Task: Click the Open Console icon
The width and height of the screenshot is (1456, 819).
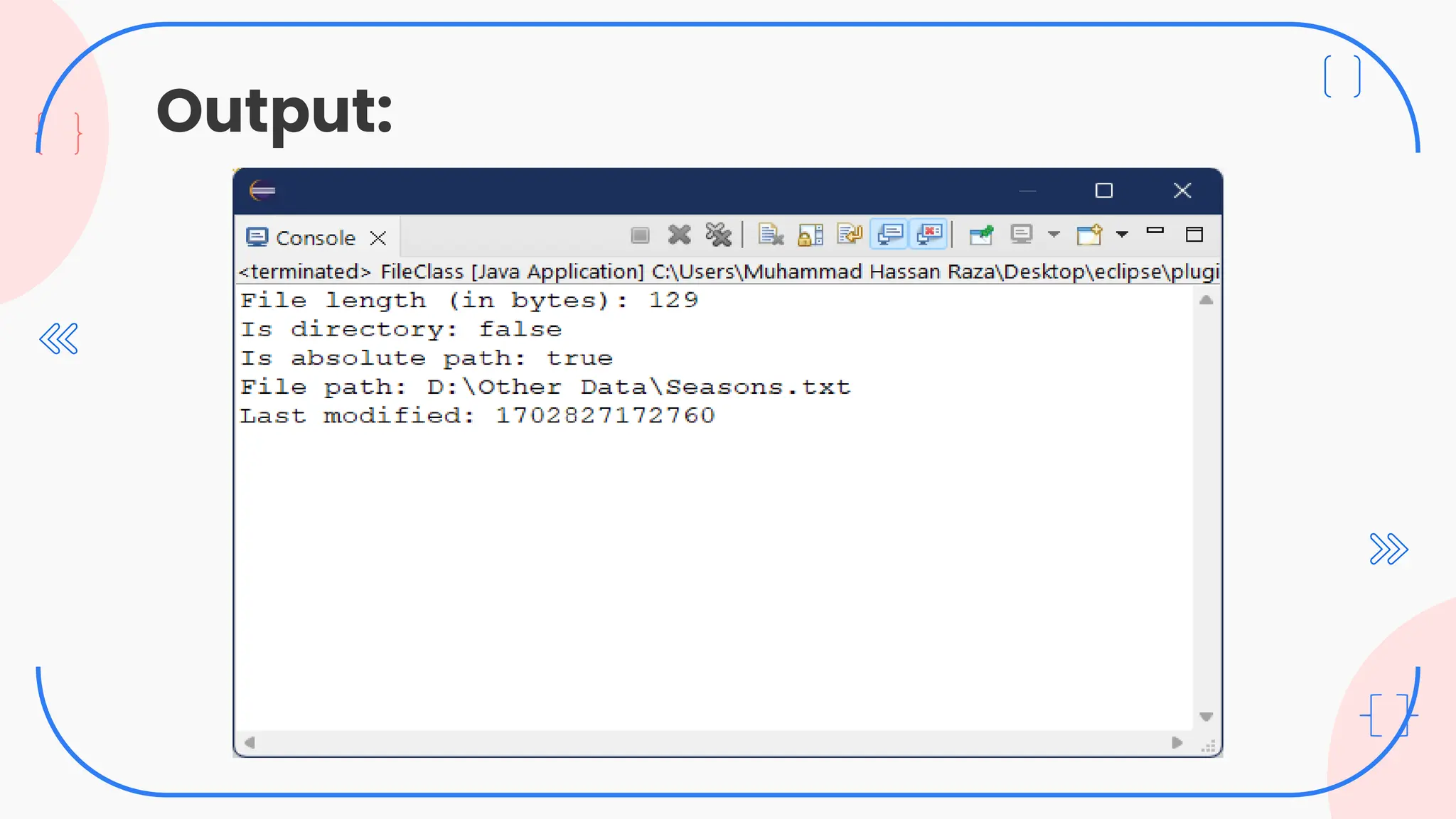Action: click(1089, 235)
